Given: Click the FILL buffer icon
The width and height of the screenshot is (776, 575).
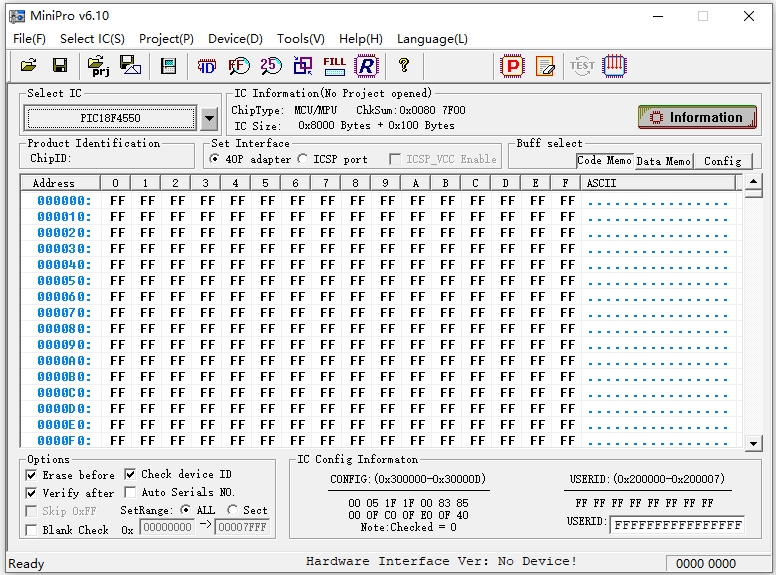Looking at the screenshot, I should pos(335,66).
